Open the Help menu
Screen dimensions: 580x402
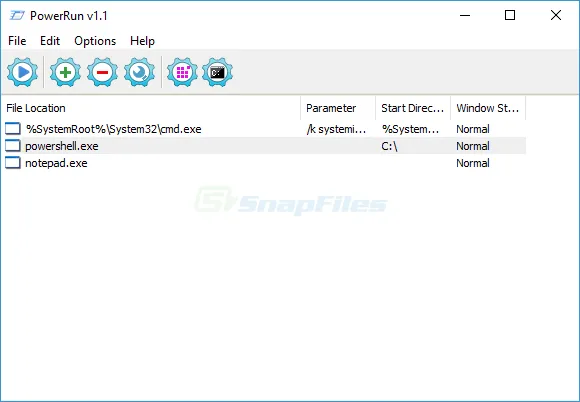coord(142,41)
